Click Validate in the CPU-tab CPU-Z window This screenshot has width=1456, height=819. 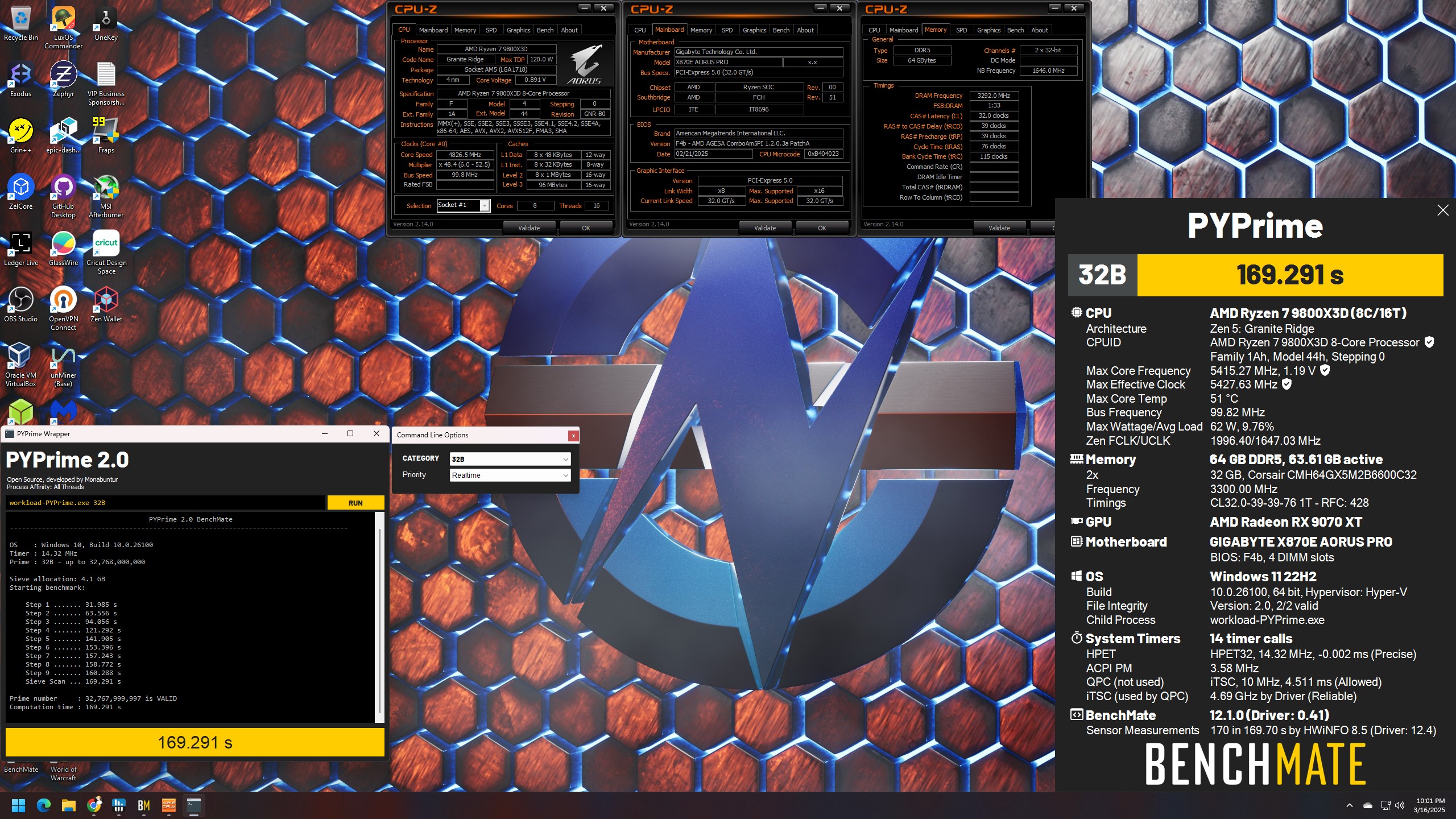[x=529, y=228]
